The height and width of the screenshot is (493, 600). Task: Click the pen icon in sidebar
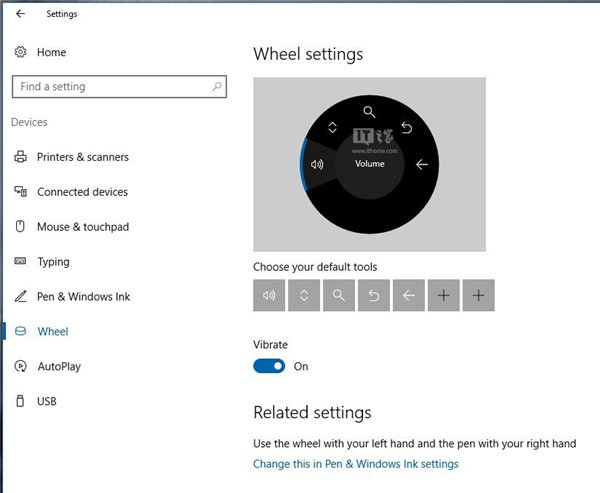pos(20,296)
